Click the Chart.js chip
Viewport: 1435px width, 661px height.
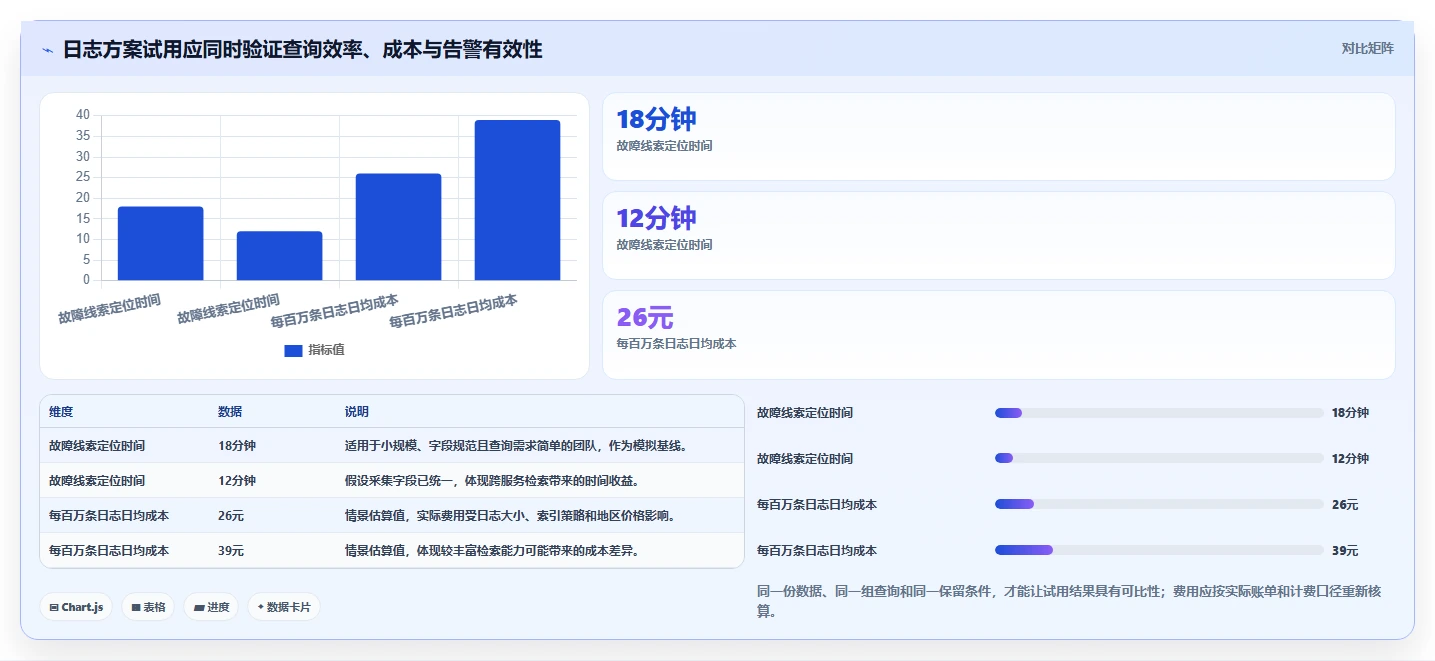coord(76,607)
